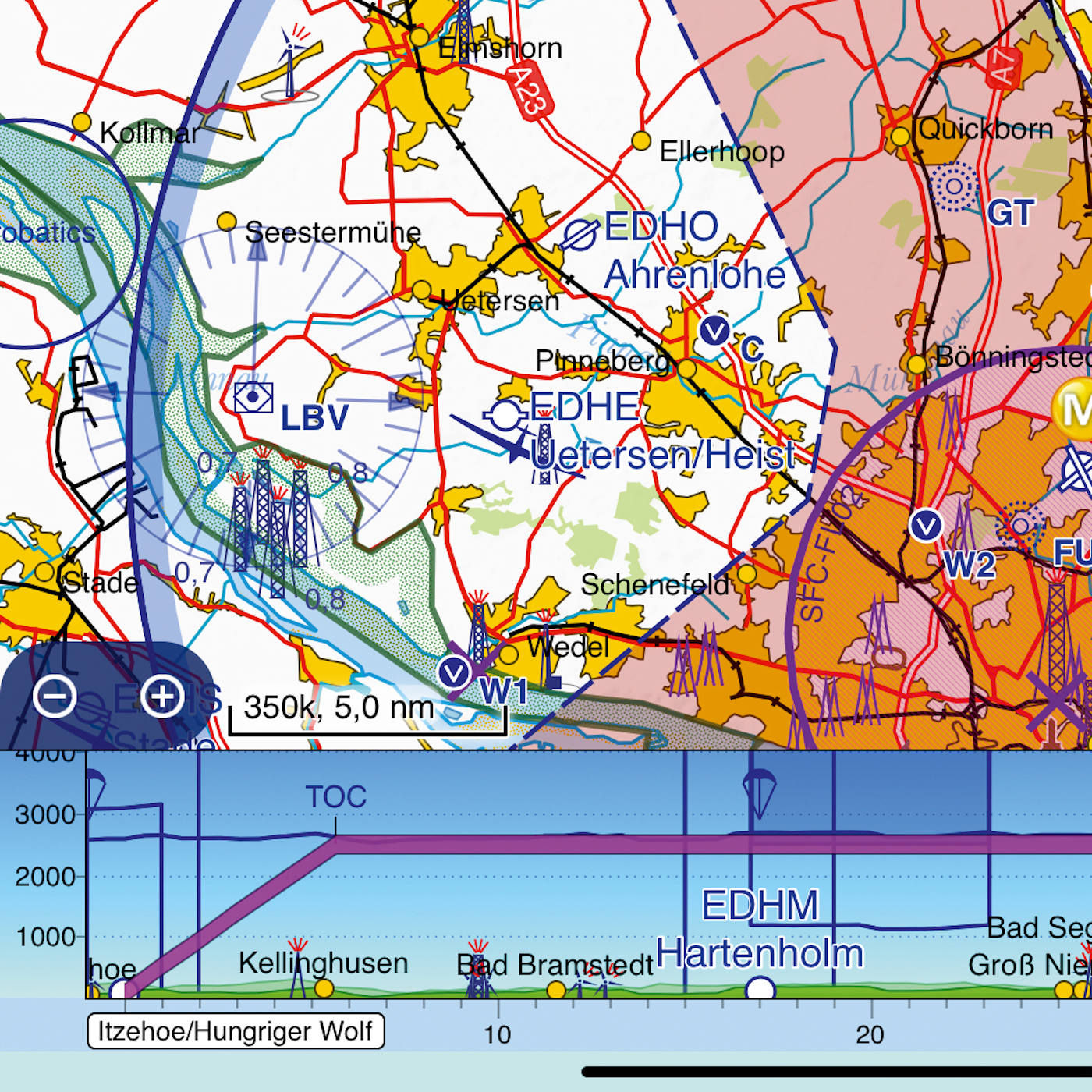Screen dimensions: 1092x1092
Task: Select the EDHO Ahrenlohe airfield symbol
Action: [x=580, y=234]
